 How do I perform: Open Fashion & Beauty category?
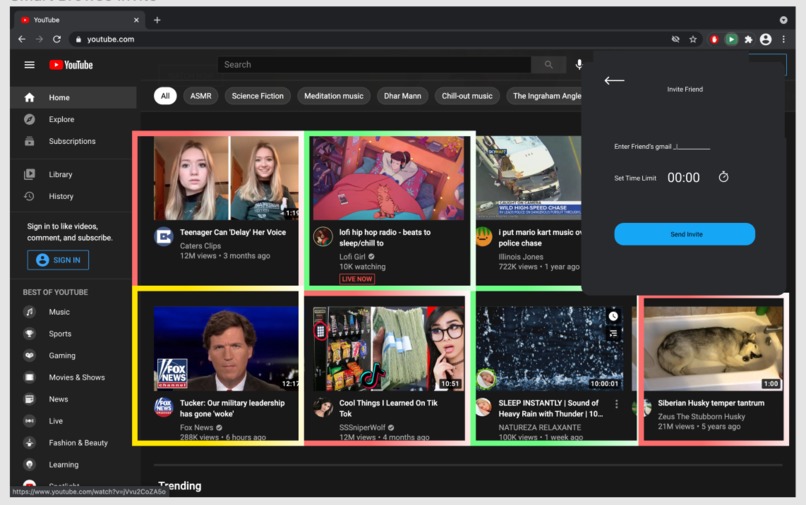(73, 443)
